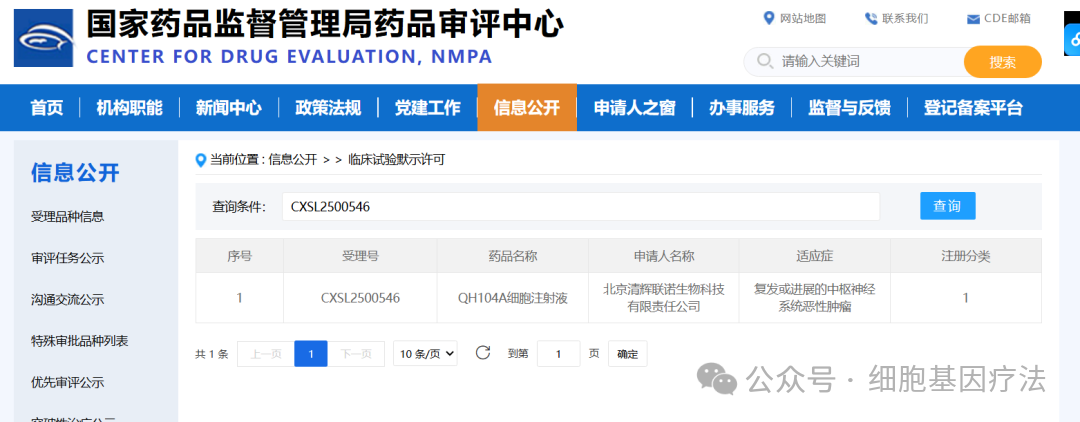Select 受理品种信息 in the left sidebar
Screen dimensions: 1080x422
click(68, 217)
